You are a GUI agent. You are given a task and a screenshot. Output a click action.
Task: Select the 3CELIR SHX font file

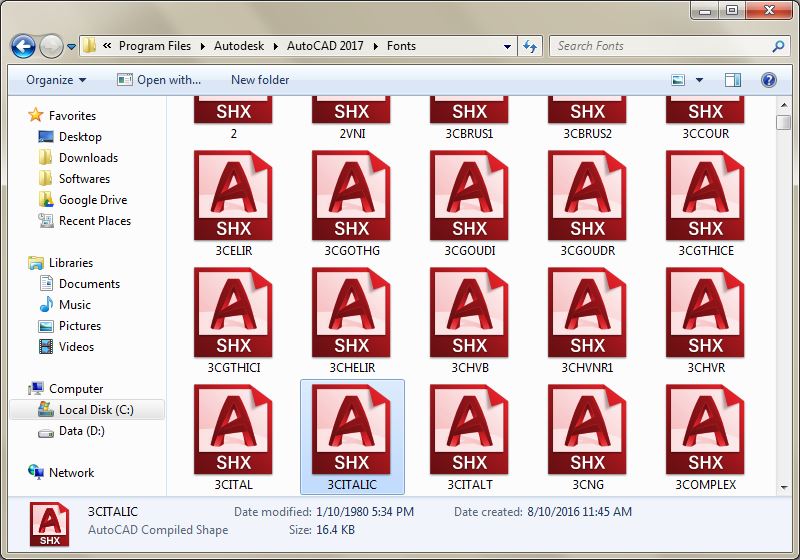pyautogui.click(x=233, y=203)
